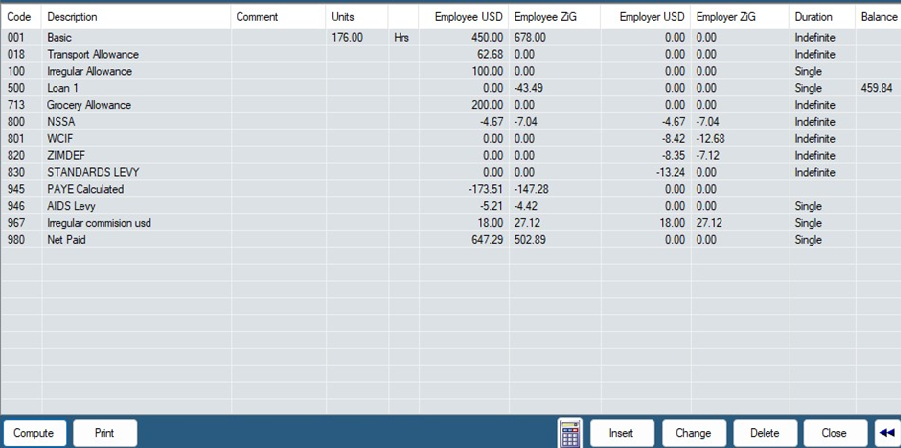Click the Indefinite duration on Basic row

click(x=815, y=38)
